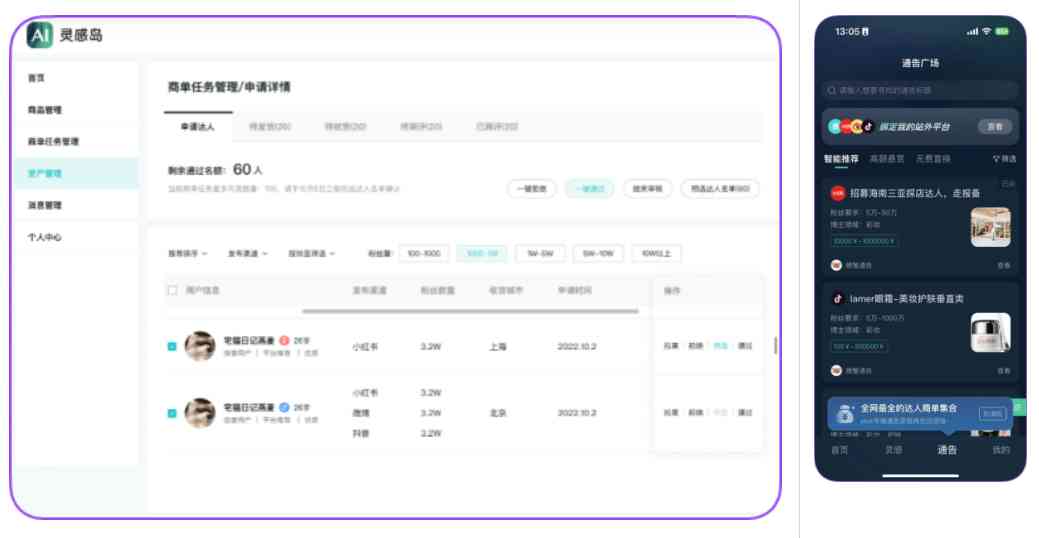Image resolution: width=1039 pixels, height=538 pixels.
Task: Click the 筛选 filter icon in the phone app
Action: [1004, 159]
